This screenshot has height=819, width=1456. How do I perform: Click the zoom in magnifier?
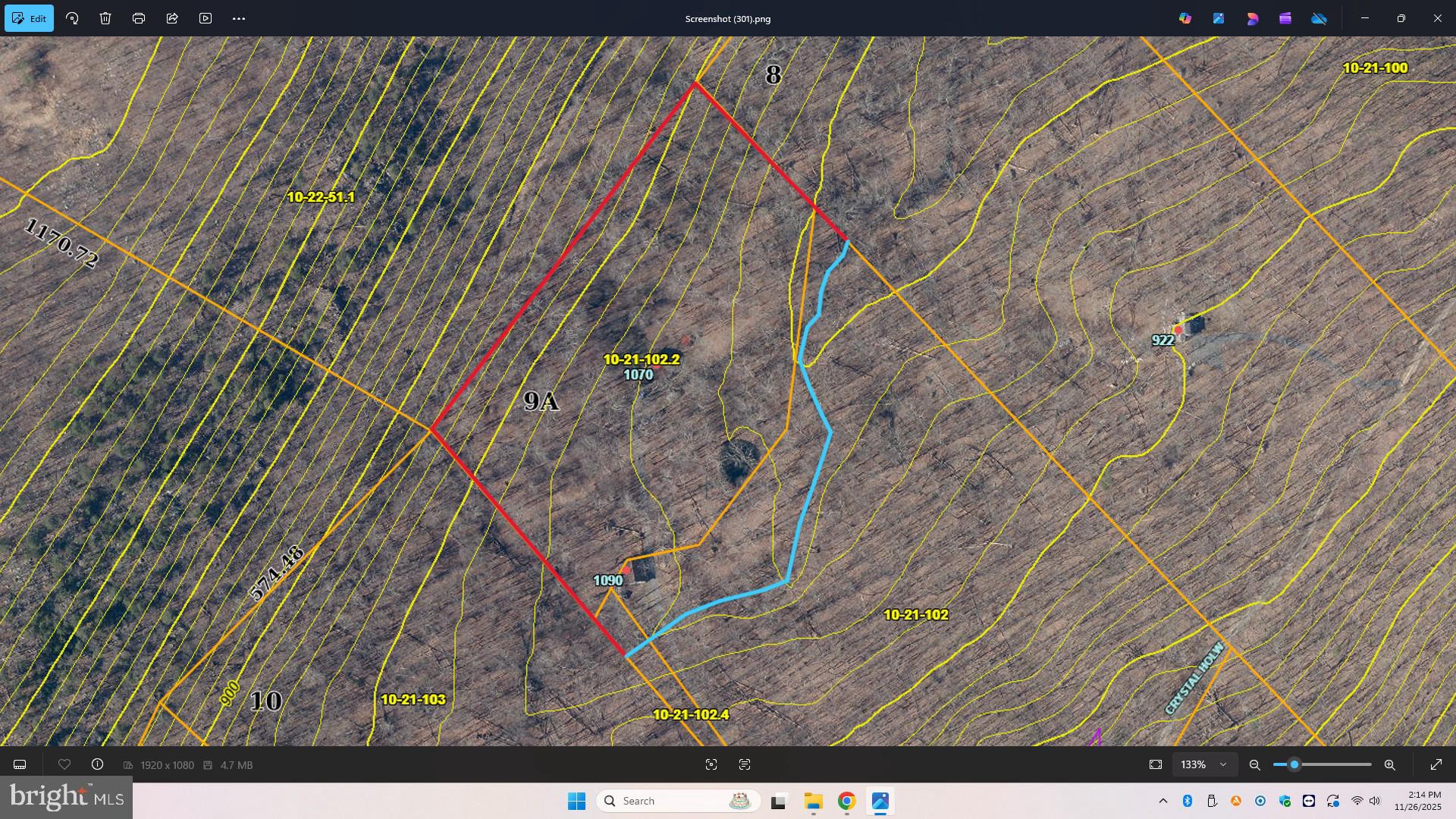point(1390,765)
